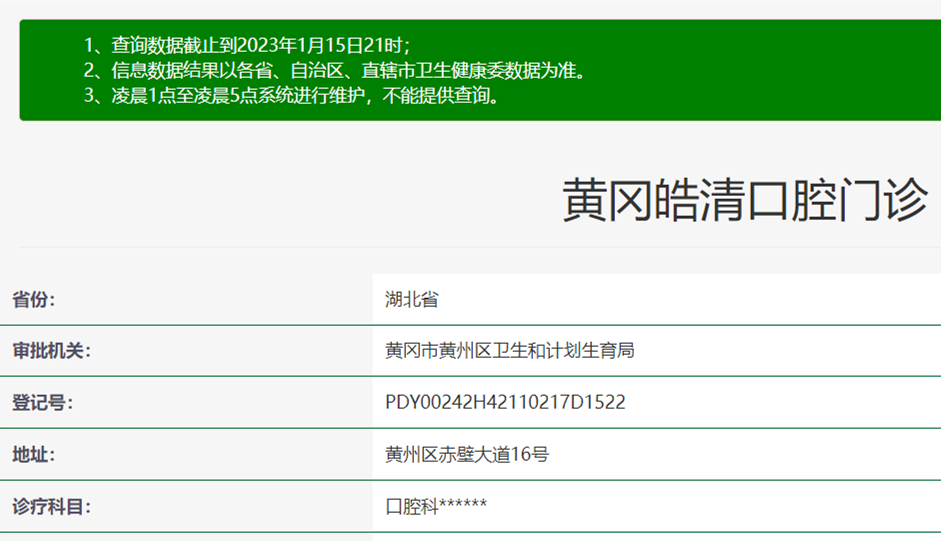Click the 省份 row label
Image resolution: width=941 pixels, height=541 pixels.
[34, 299]
